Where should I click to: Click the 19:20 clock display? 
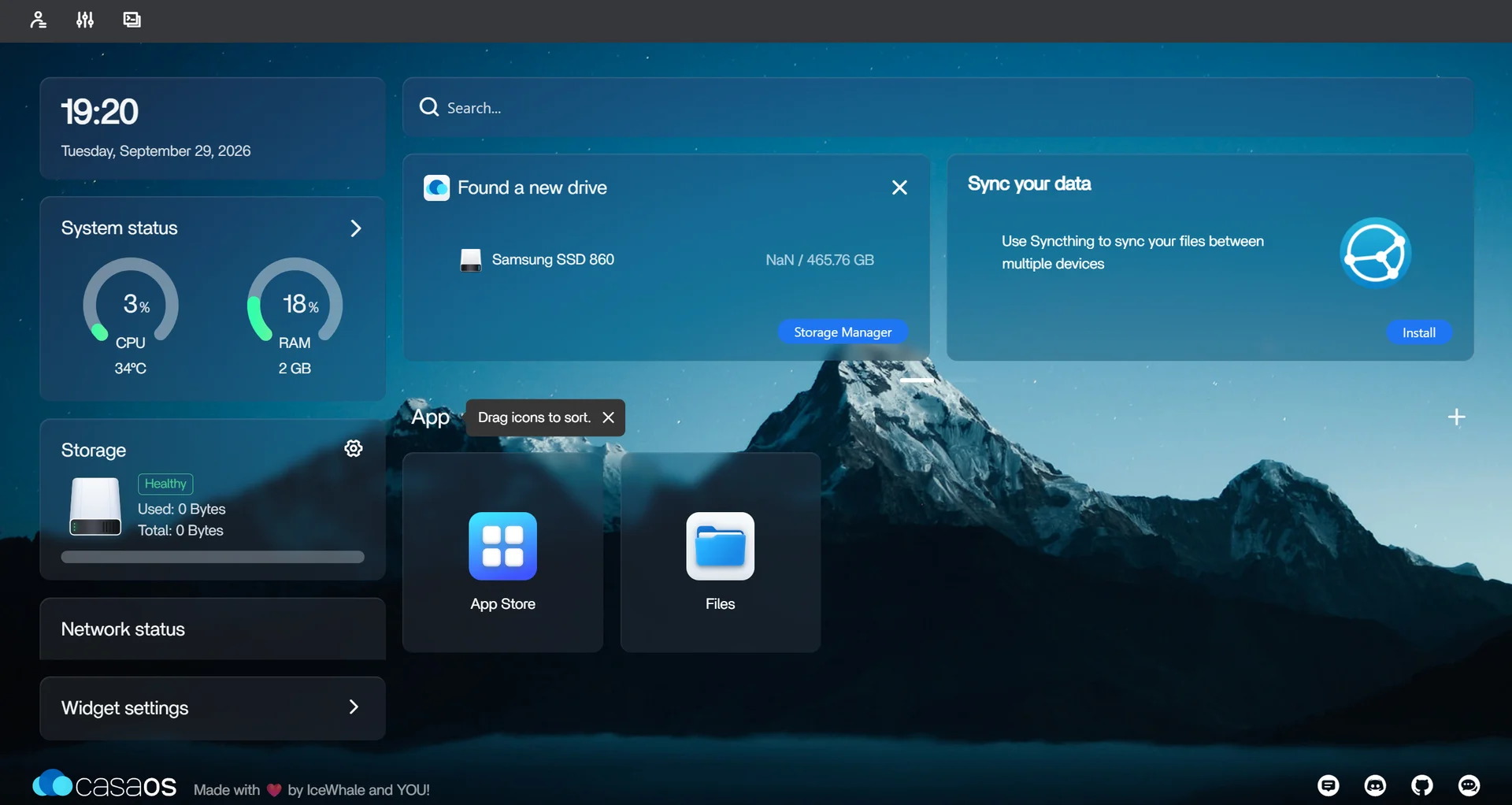point(100,112)
